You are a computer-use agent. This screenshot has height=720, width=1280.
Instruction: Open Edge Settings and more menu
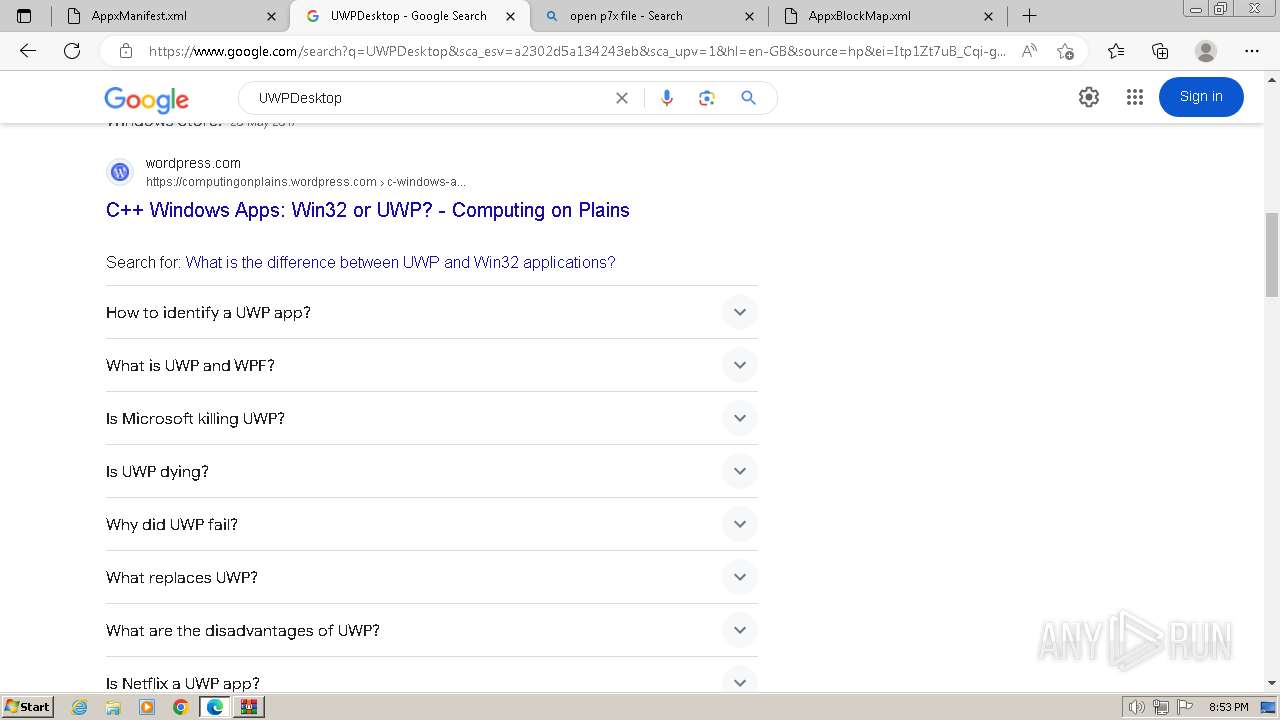pyautogui.click(x=1252, y=51)
